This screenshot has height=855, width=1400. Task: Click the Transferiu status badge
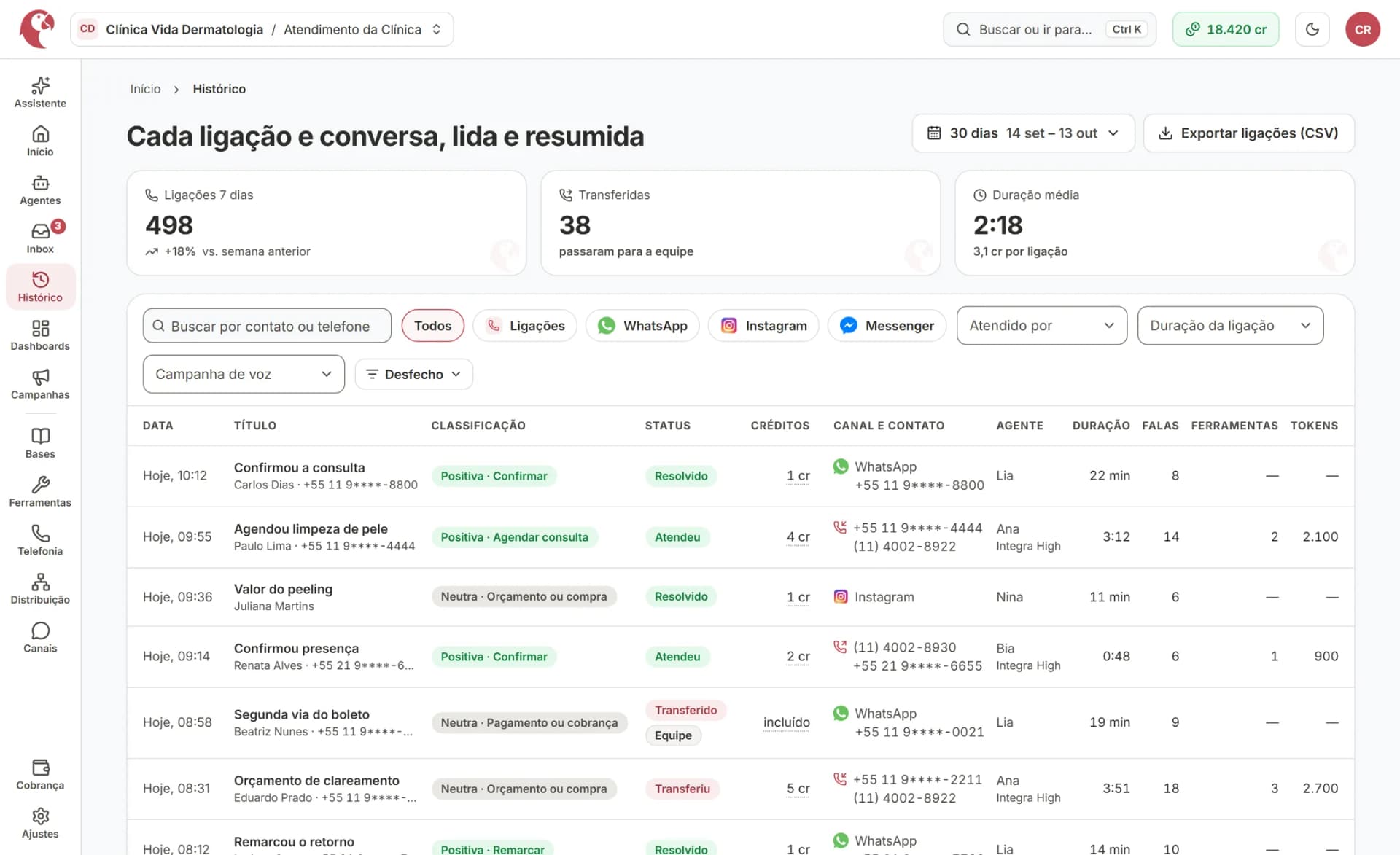tap(682, 789)
